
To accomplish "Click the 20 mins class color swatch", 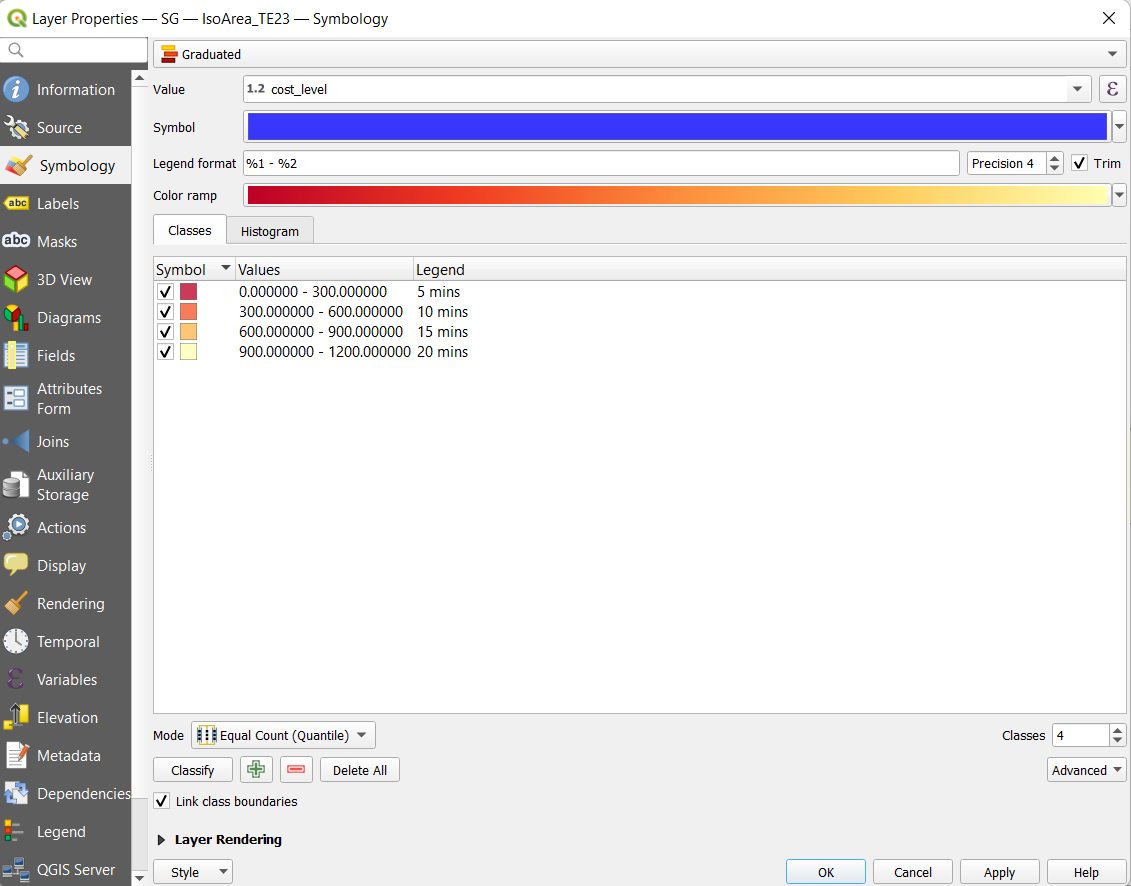I will coord(188,352).
